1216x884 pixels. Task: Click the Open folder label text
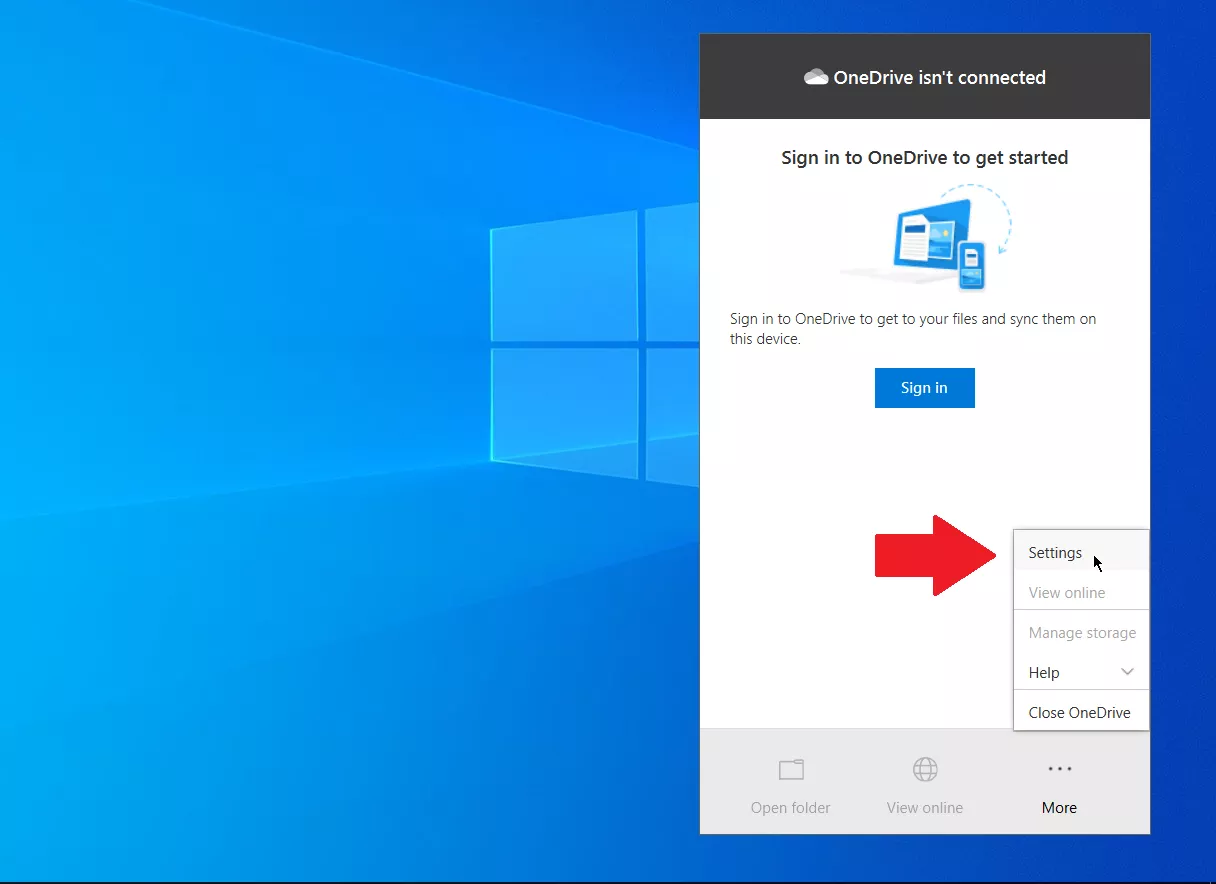tap(790, 807)
